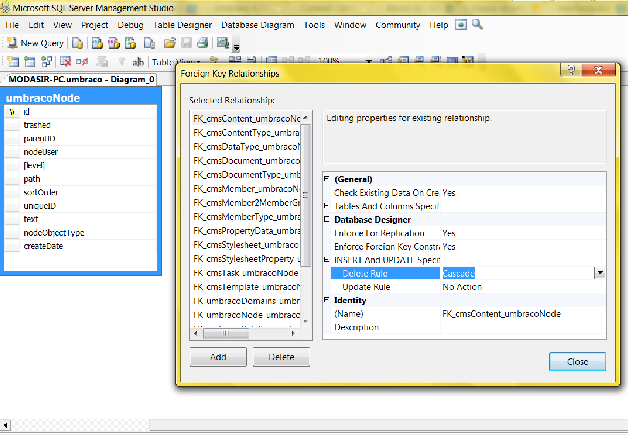Select the nodeObjectType column row

point(81,233)
